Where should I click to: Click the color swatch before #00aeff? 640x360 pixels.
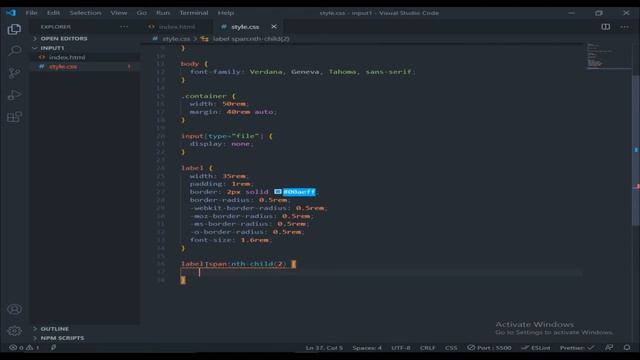point(278,191)
